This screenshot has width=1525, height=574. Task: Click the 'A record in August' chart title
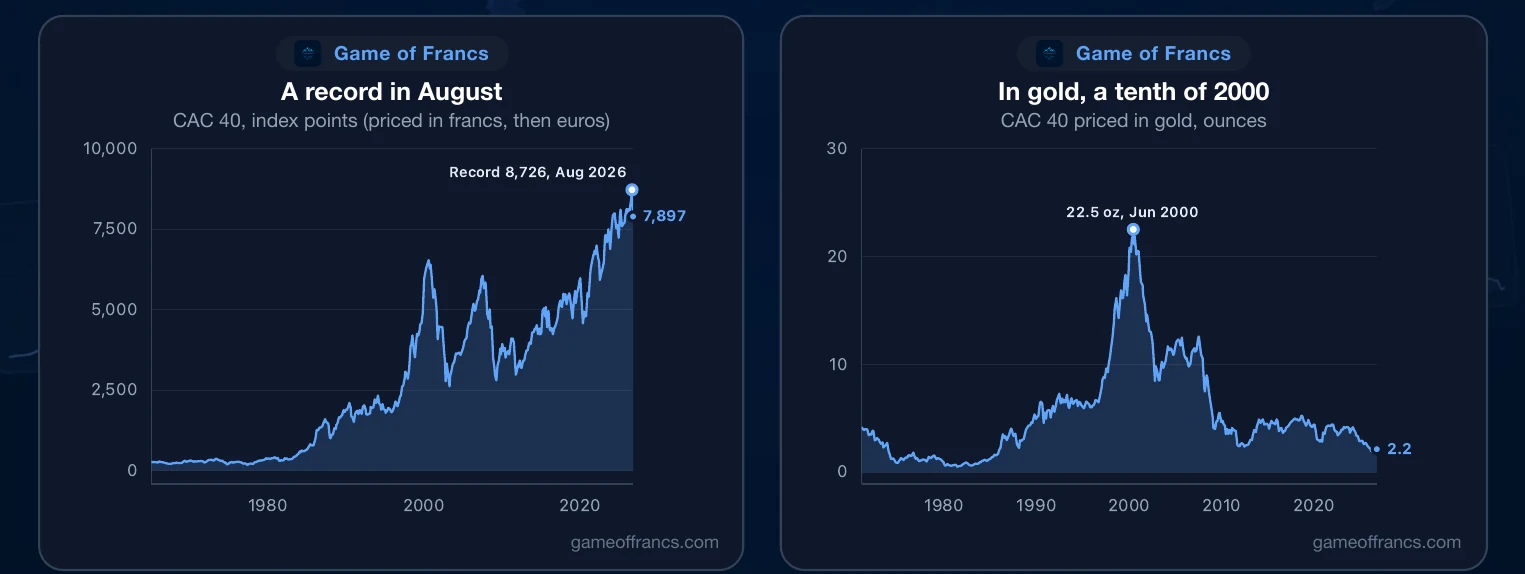(392, 92)
